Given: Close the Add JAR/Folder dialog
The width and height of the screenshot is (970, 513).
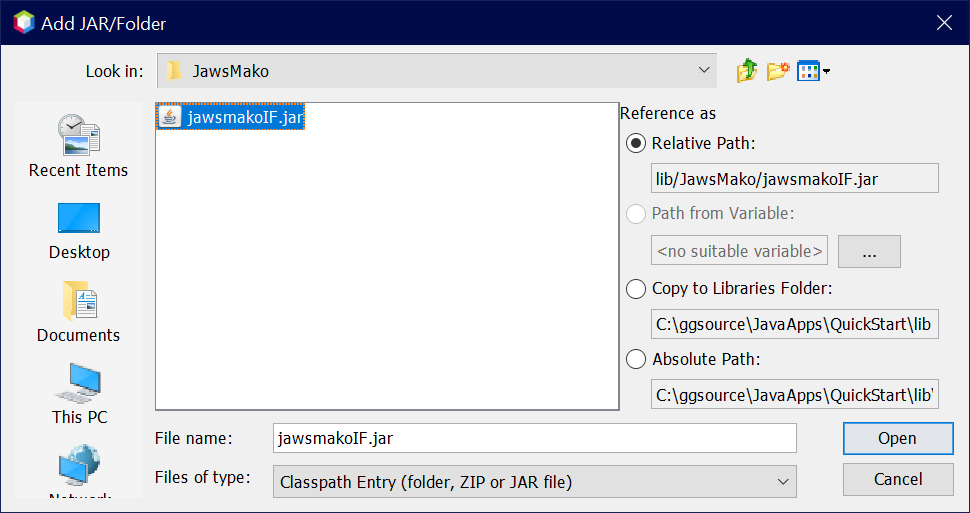Looking at the screenshot, I should pyautogui.click(x=943, y=22).
